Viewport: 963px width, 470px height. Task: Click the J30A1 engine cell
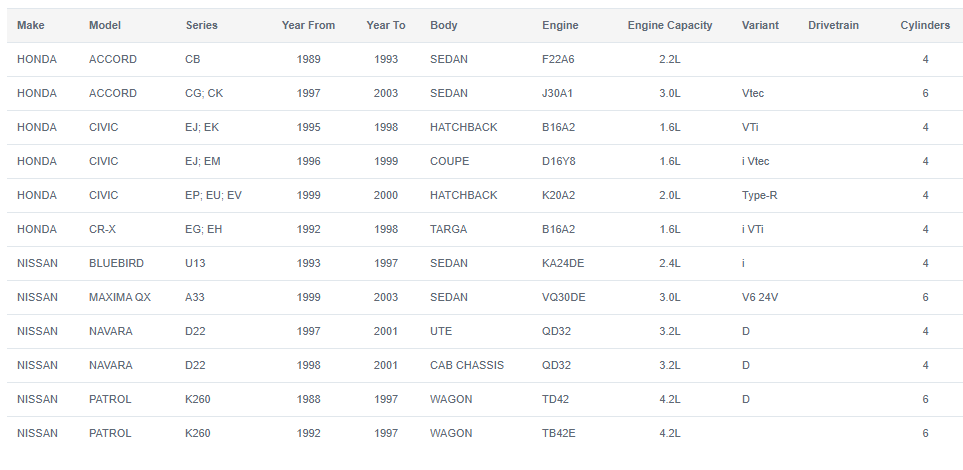pyautogui.click(x=557, y=93)
